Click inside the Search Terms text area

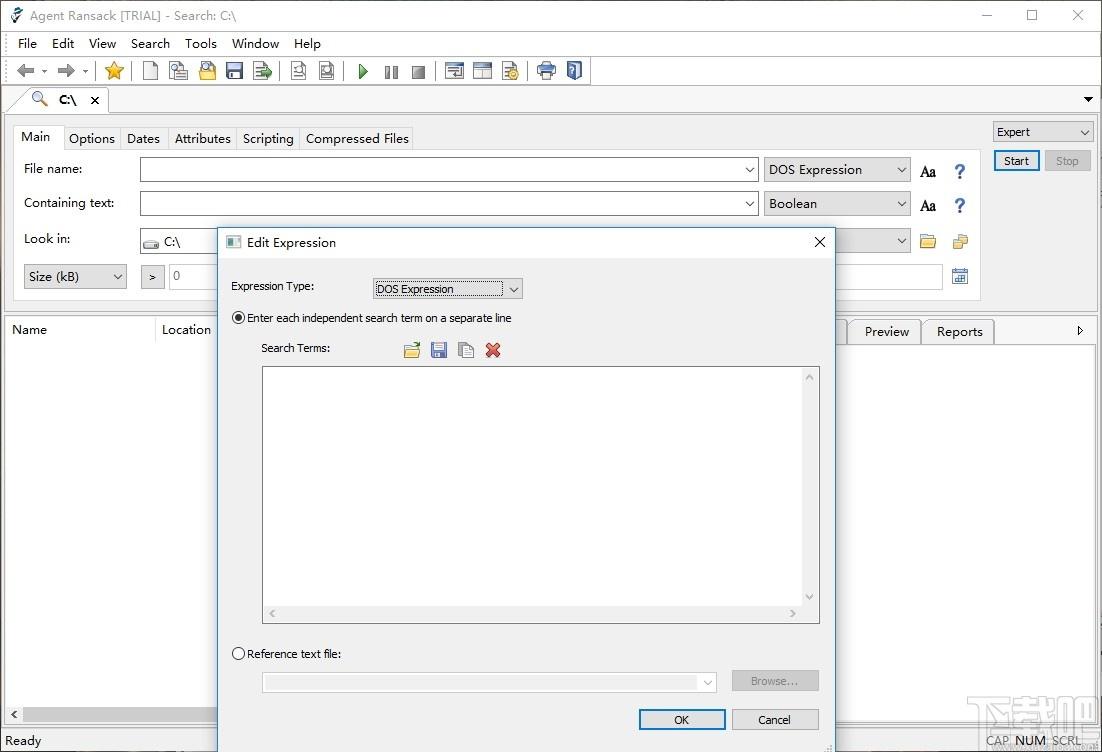click(x=533, y=486)
